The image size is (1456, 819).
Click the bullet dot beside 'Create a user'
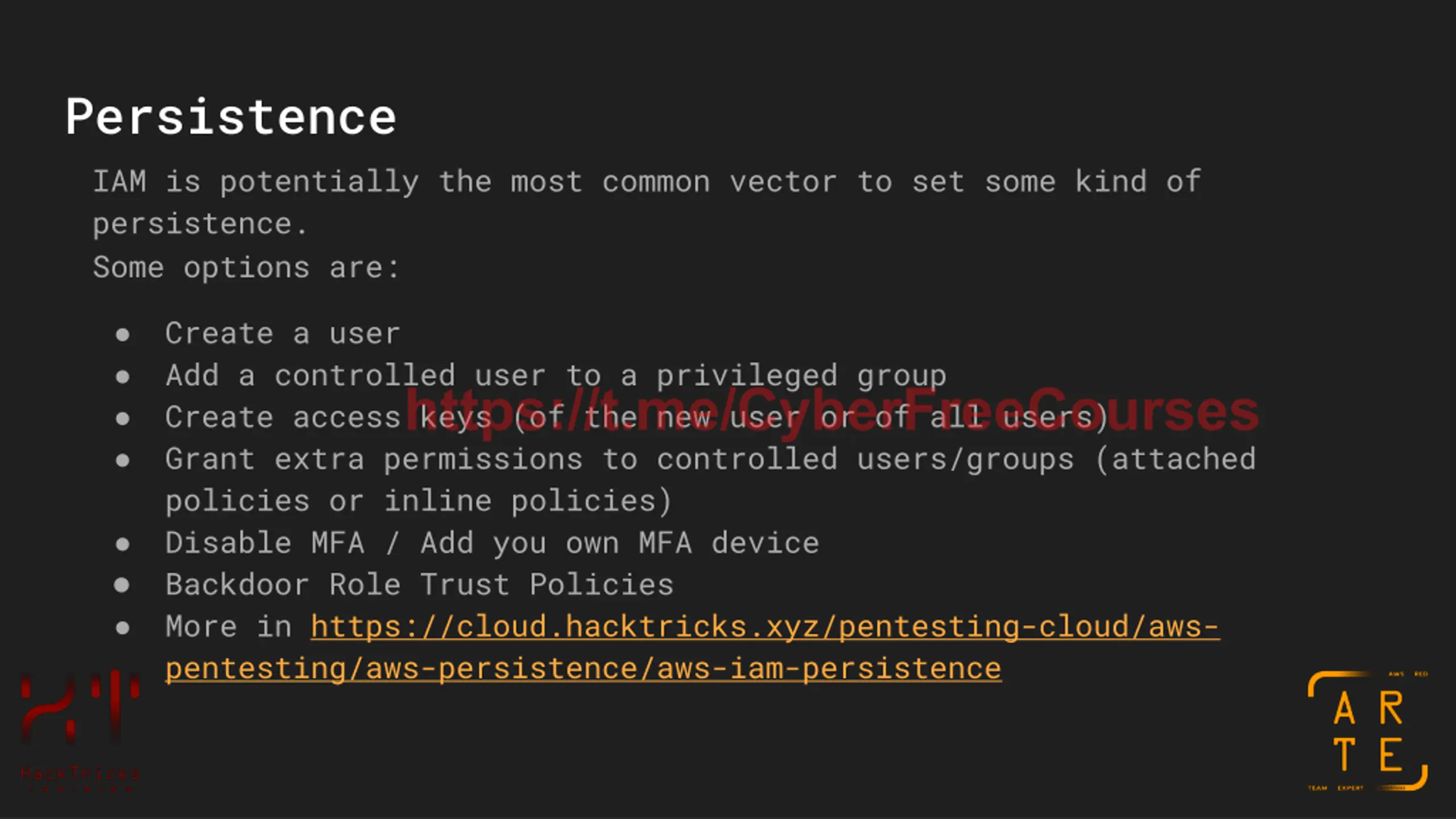(122, 334)
